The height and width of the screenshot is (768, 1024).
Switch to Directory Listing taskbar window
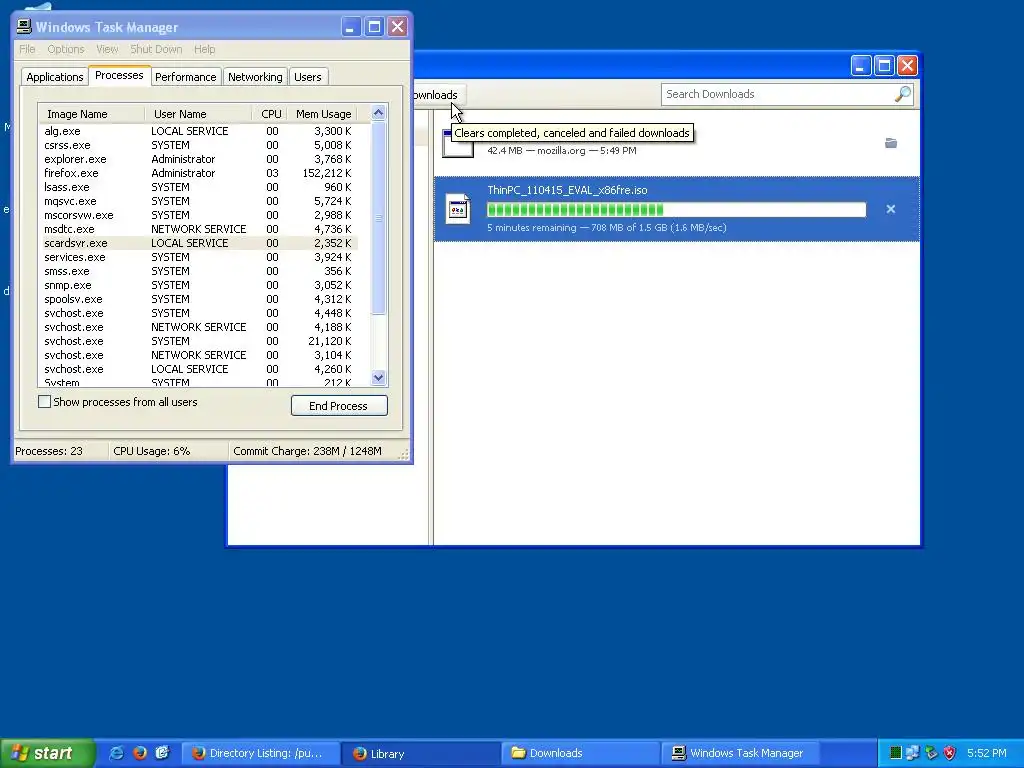[x=260, y=753]
